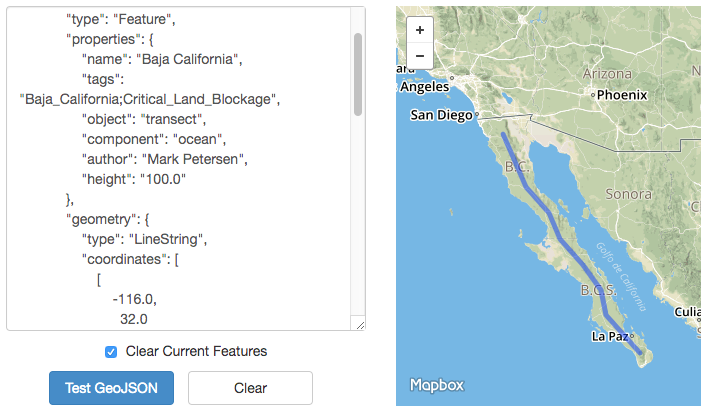The image size is (701, 406).
Task: Click the GeoJSON editor scrollbar thumb
Action: tap(357, 75)
